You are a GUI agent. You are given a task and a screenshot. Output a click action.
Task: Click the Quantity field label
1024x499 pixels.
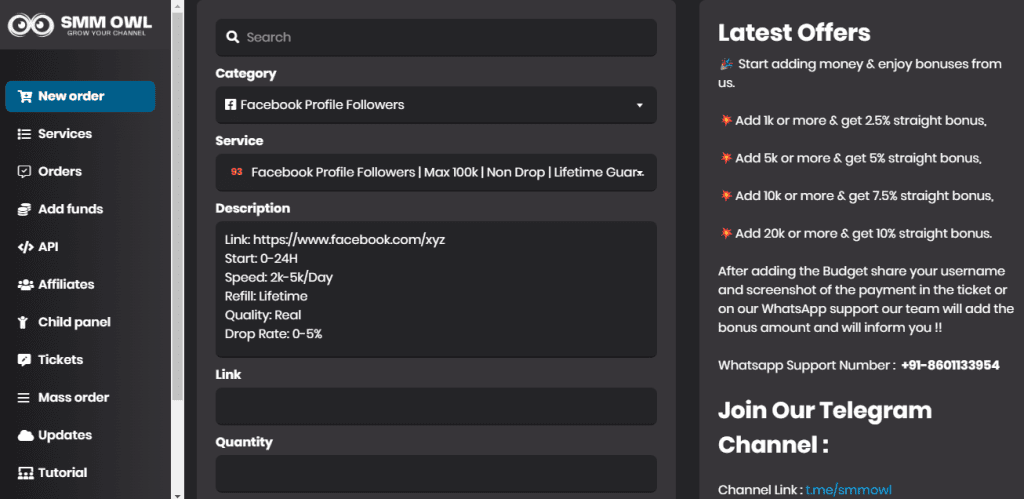pyautogui.click(x=244, y=442)
